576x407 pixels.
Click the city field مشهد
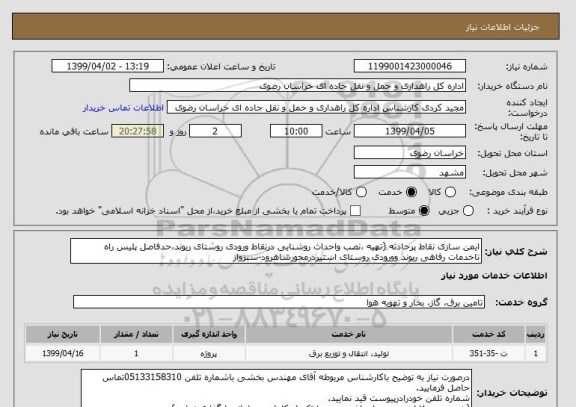pyautogui.click(x=410, y=172)
